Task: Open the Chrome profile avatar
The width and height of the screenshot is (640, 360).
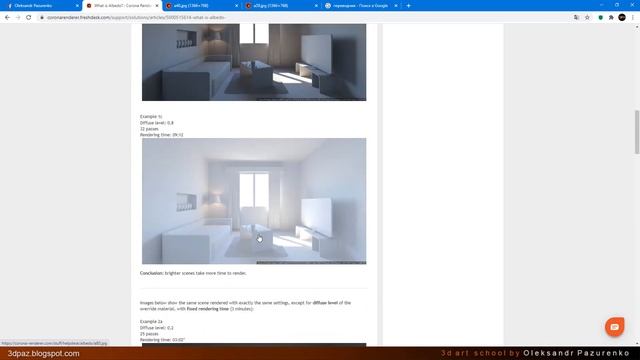Action: (x=622, y=17)
